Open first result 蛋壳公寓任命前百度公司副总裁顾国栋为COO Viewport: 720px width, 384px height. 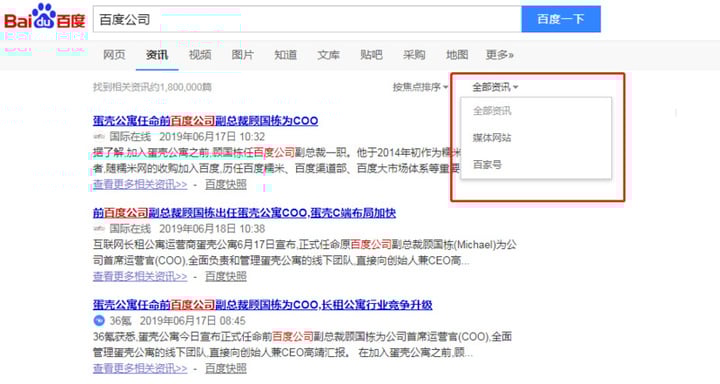click(205, 121)
